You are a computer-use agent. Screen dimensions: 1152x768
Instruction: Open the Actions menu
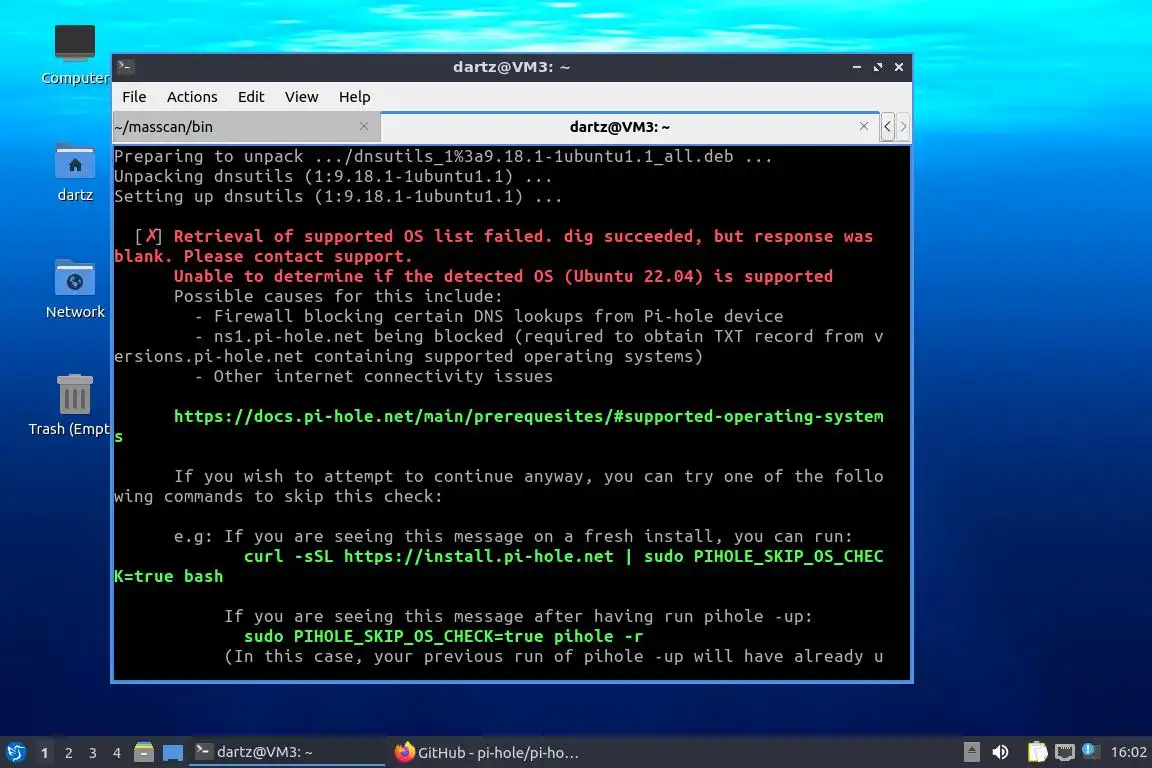(x=192, y=97)
